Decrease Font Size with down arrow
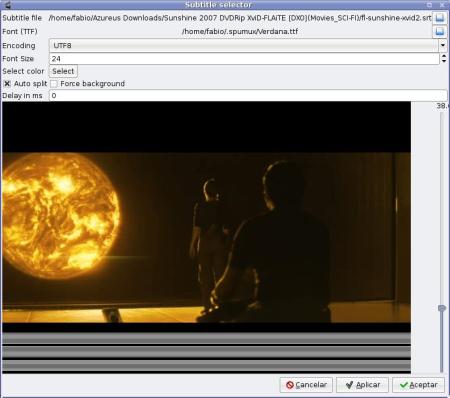This screenshot has height=398, width=450. pos(444,61)
